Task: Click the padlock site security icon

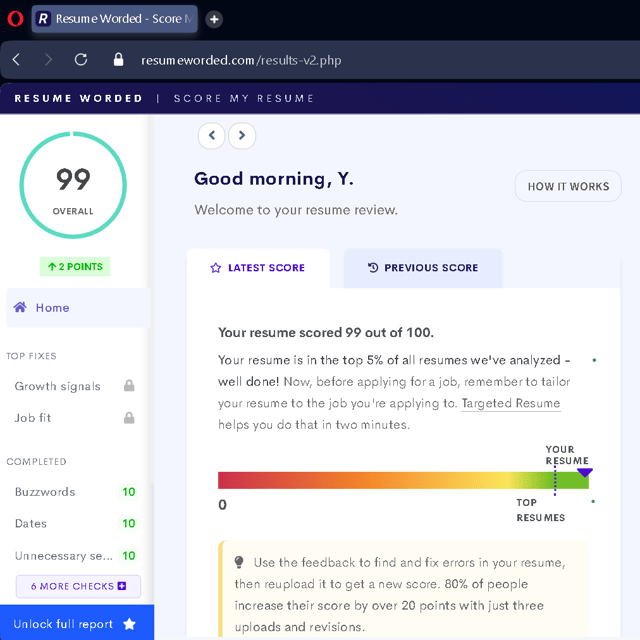Action: (118, 60)
